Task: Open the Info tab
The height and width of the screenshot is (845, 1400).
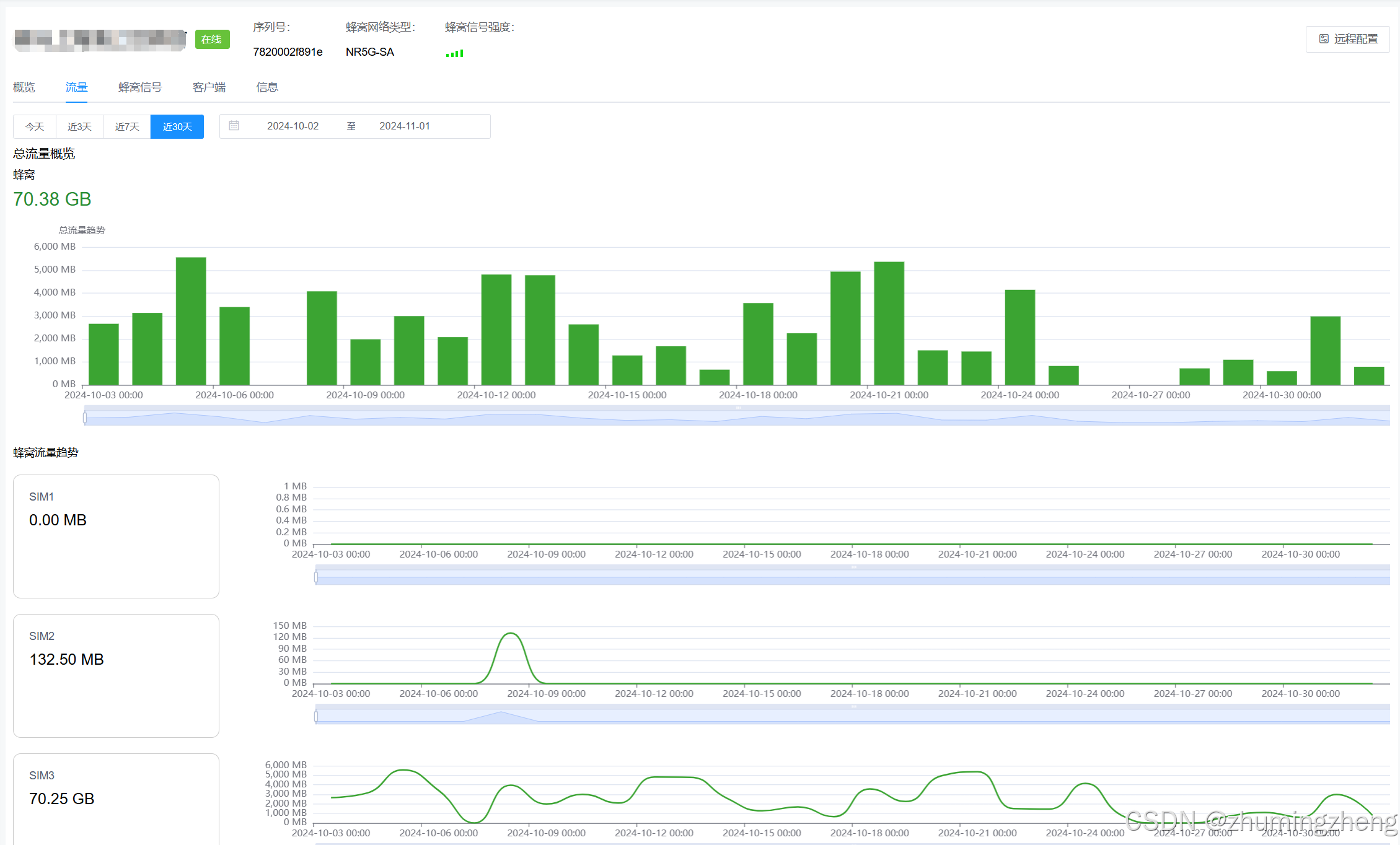Action: [x=267, y=87]
